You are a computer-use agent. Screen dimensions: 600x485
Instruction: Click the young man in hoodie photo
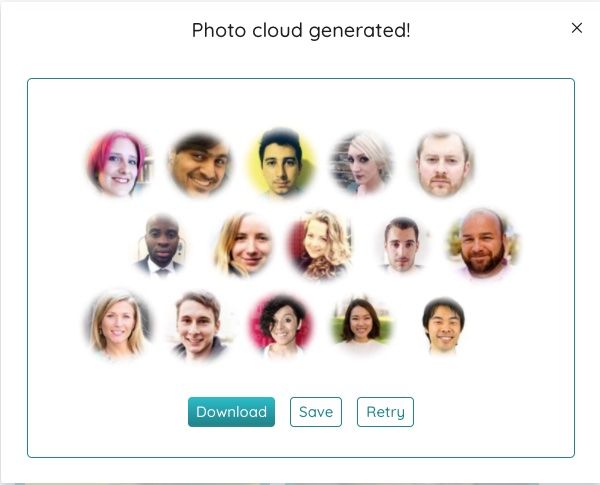point(199,326)
